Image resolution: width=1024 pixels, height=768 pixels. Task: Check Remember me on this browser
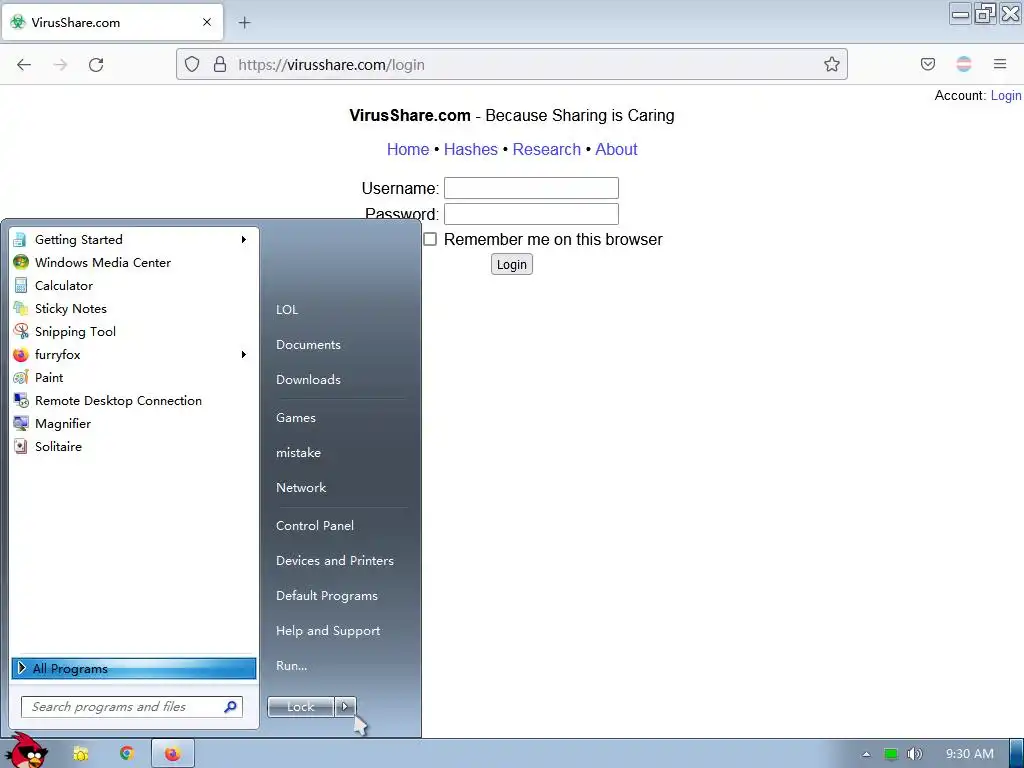pos(430,239)
